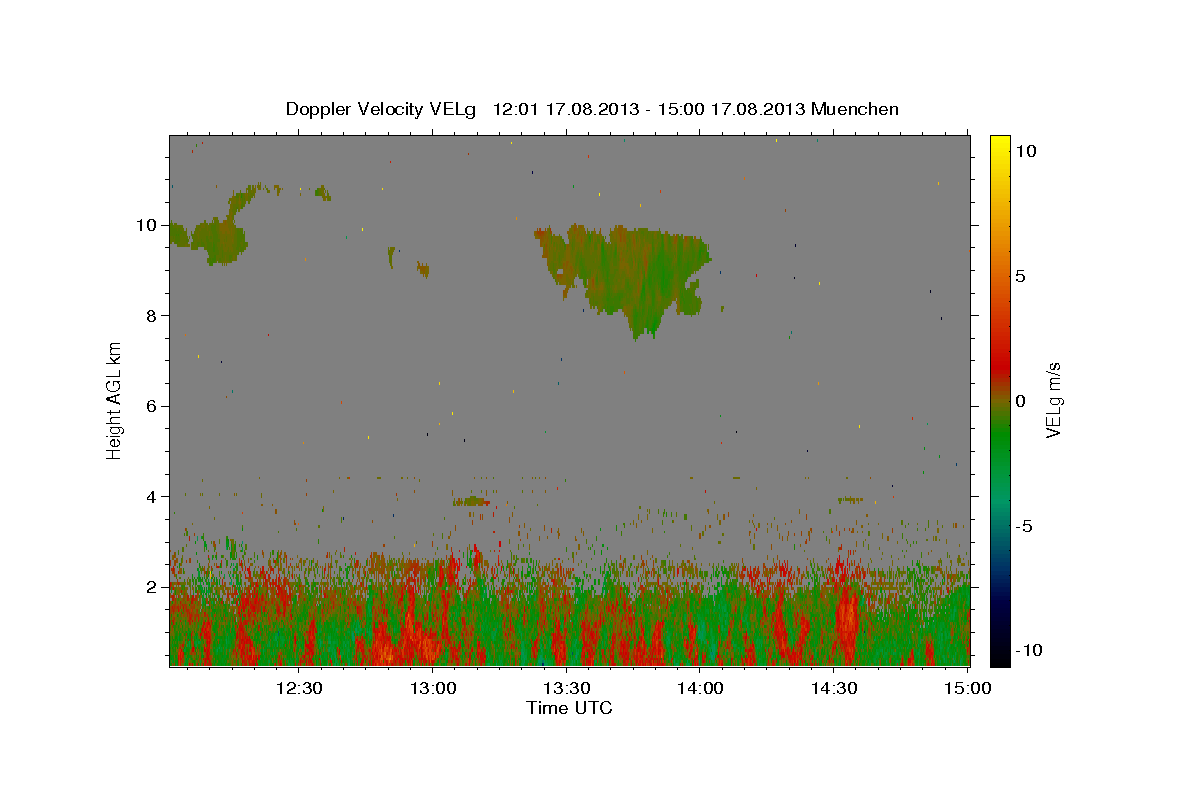This screenshot has width=1200, height=800.
Task: Click the 14:30 time tick label
Action: pos(834,688)
